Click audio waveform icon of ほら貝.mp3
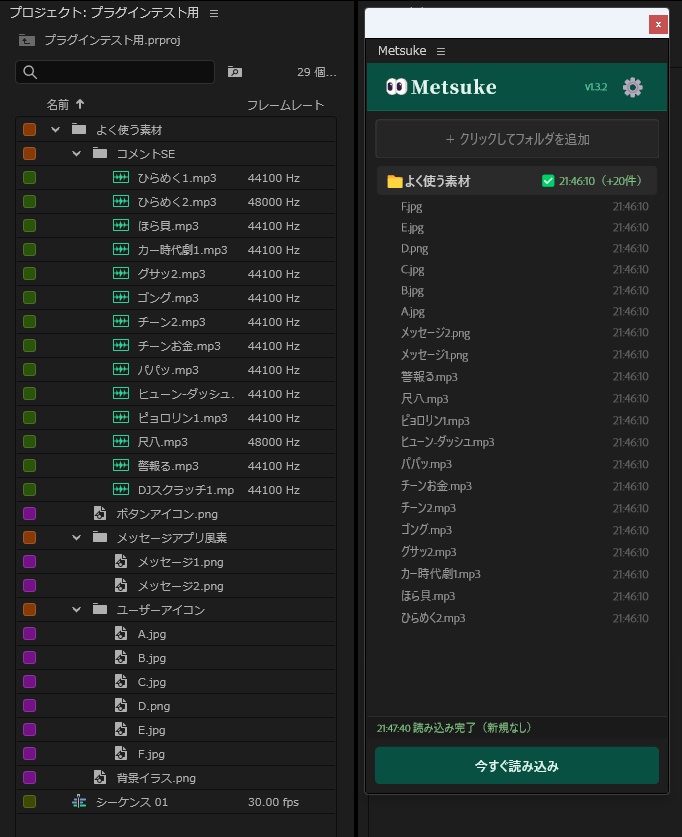The width and height of the screenshot is (682, 837). click(121, 226)
